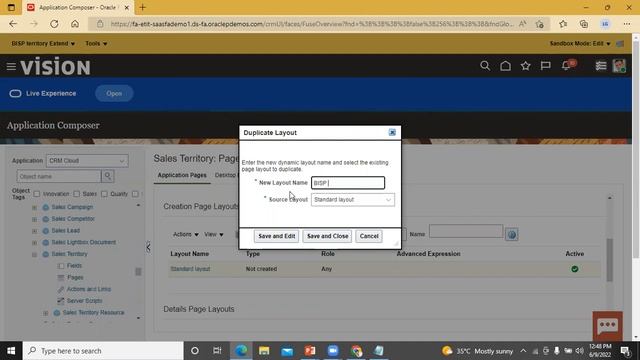640x360 pixels.
Task: Open File Explorer from taskbar
Action: click(x=264, y=351)
